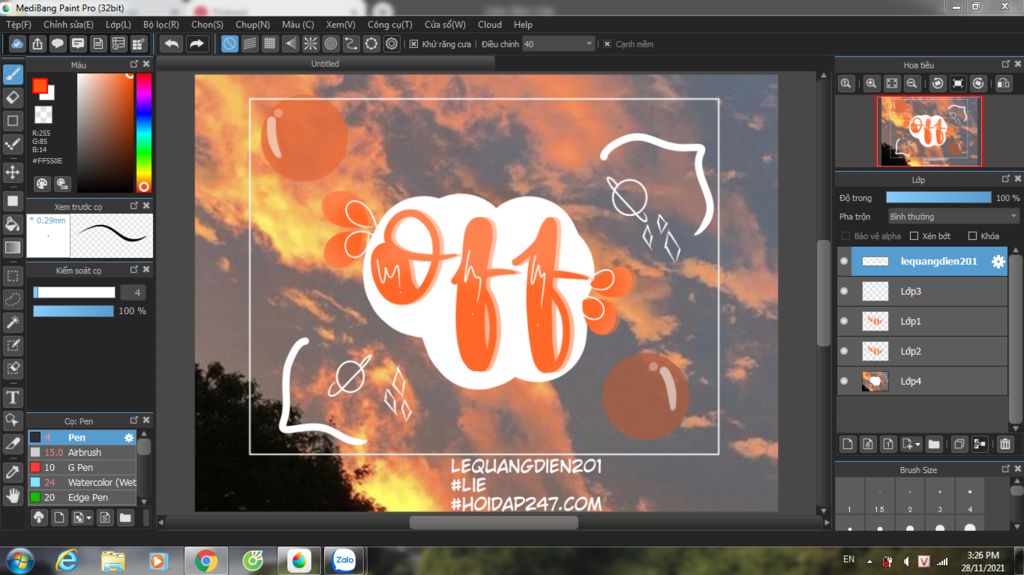Select the Airbrush brush
Screen dimensions: 1024x575
(x=82, y=452)
